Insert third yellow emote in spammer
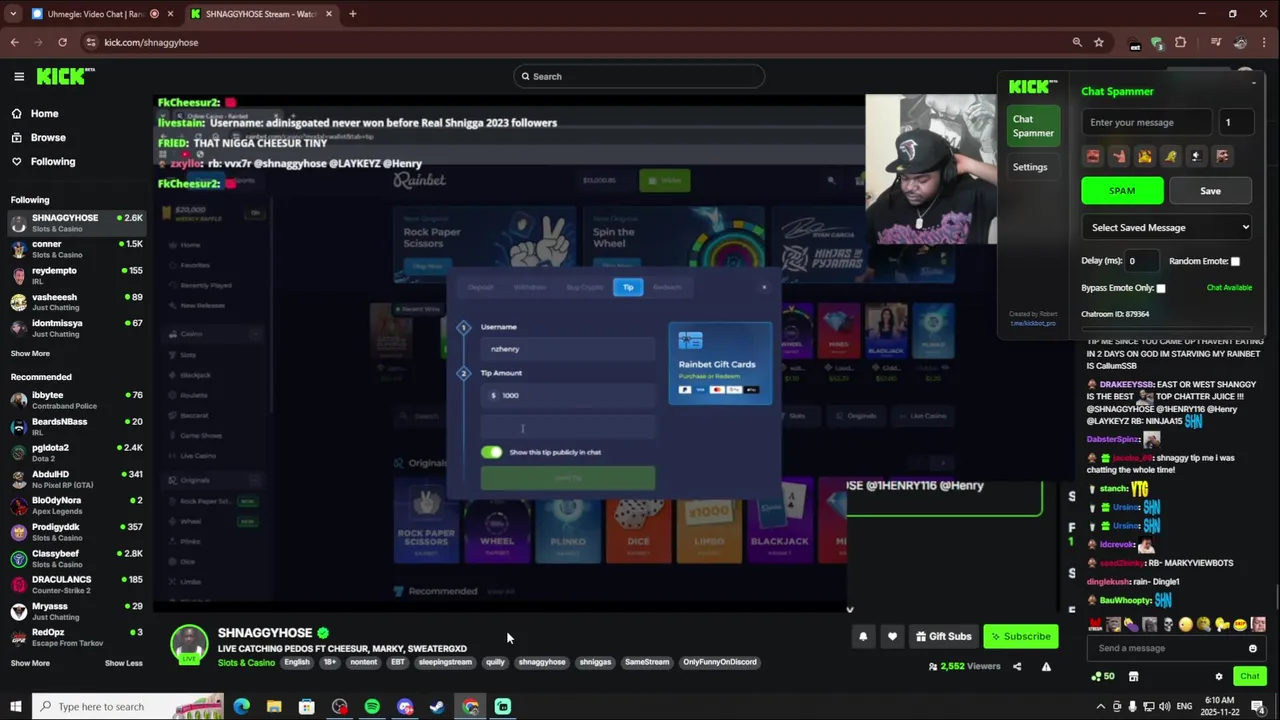 tap(1145, 156)
